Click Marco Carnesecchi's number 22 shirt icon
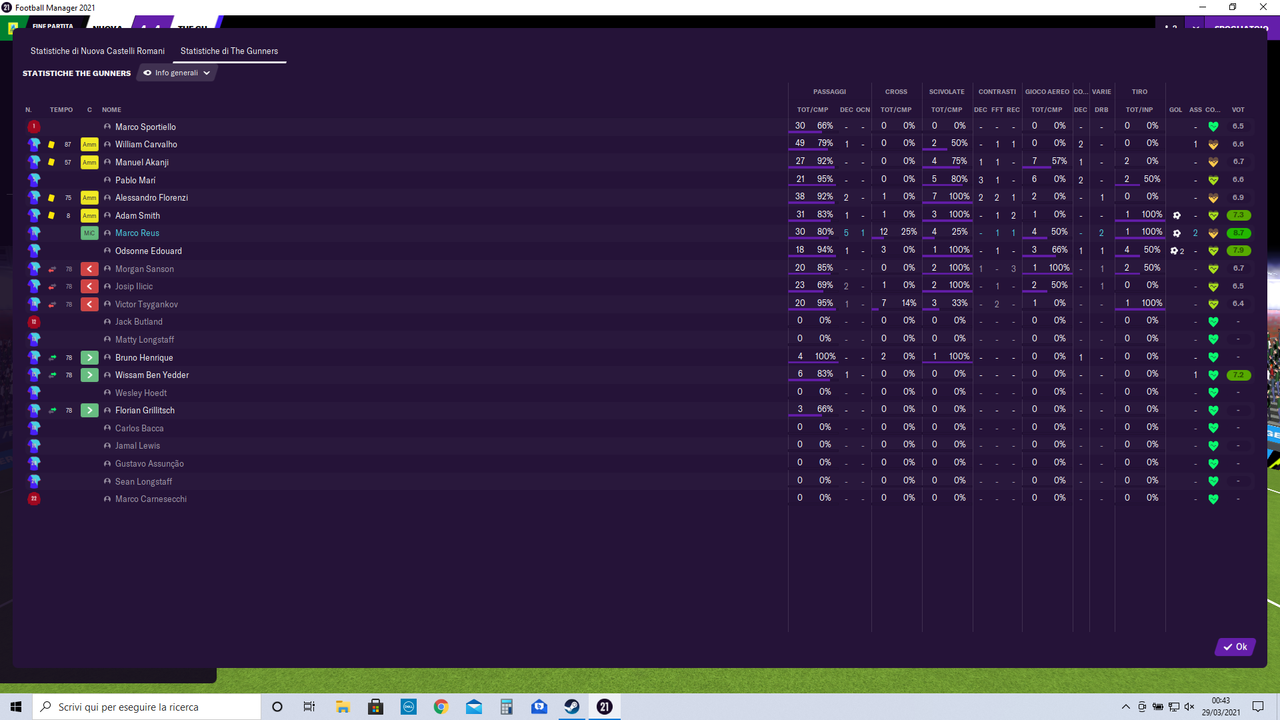The height and width of the screenshot is (720, 1280). click(34, 499)
